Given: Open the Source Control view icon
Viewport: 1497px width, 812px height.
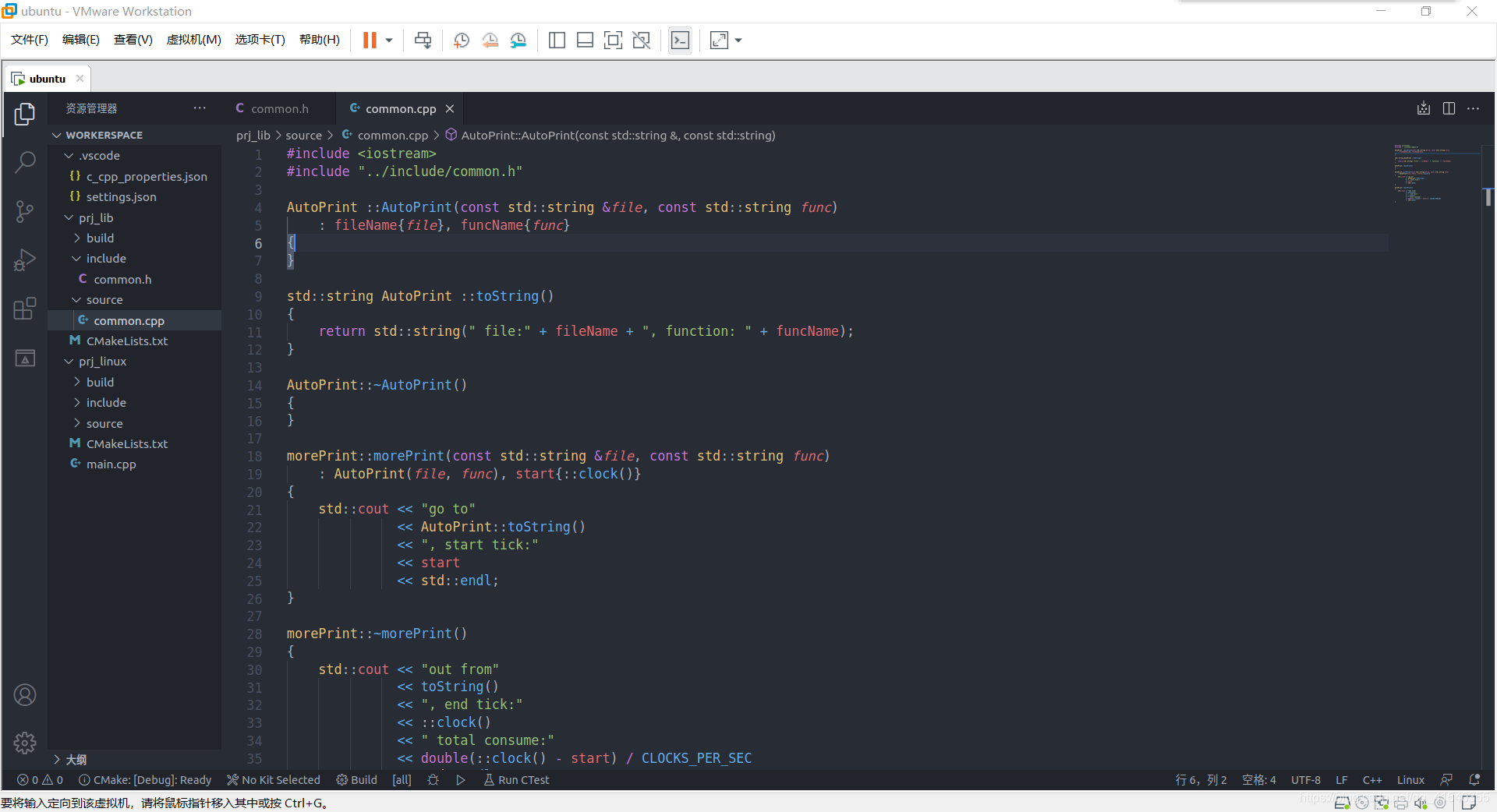Looking at the screenshot, I should click(x=25, y=211).
